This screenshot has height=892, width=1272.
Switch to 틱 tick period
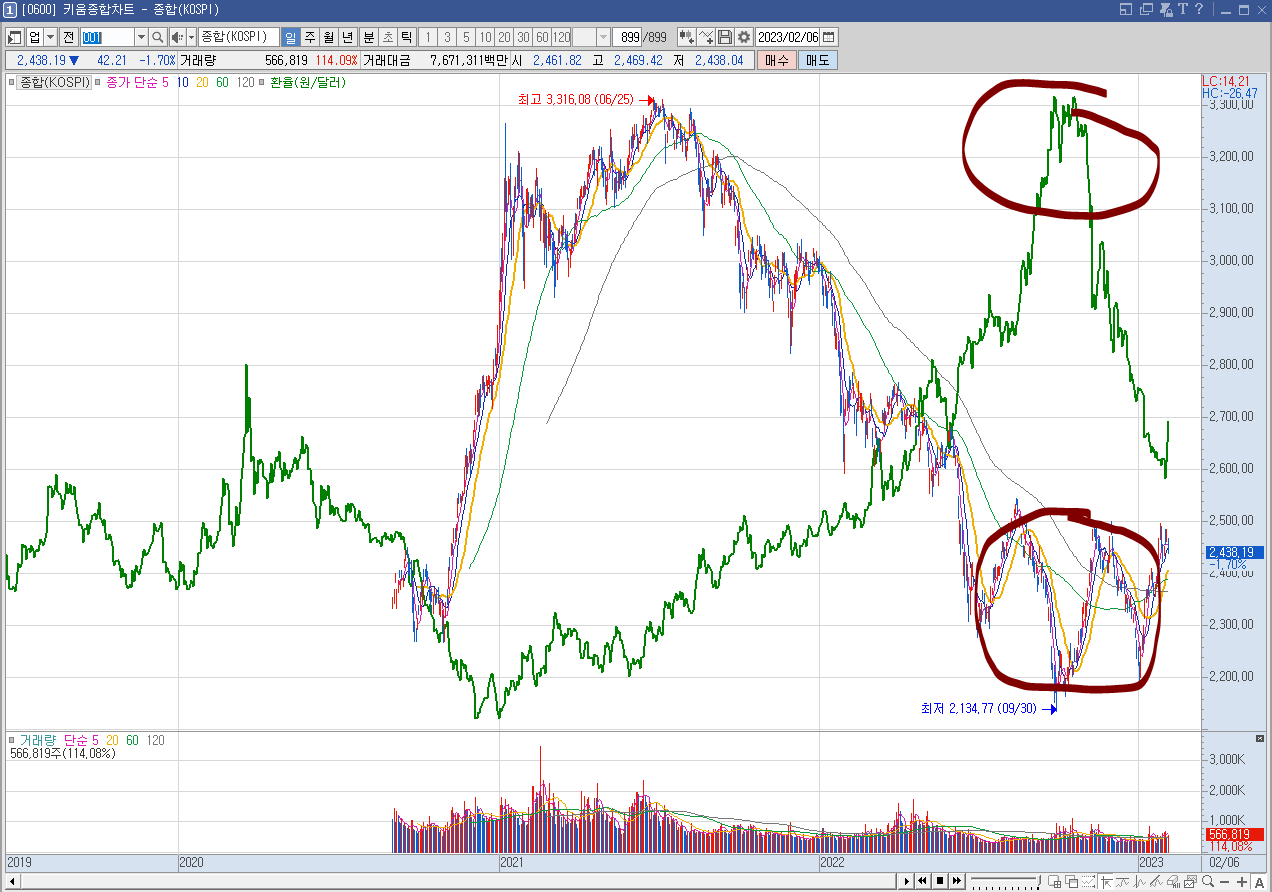pos(406,37)
